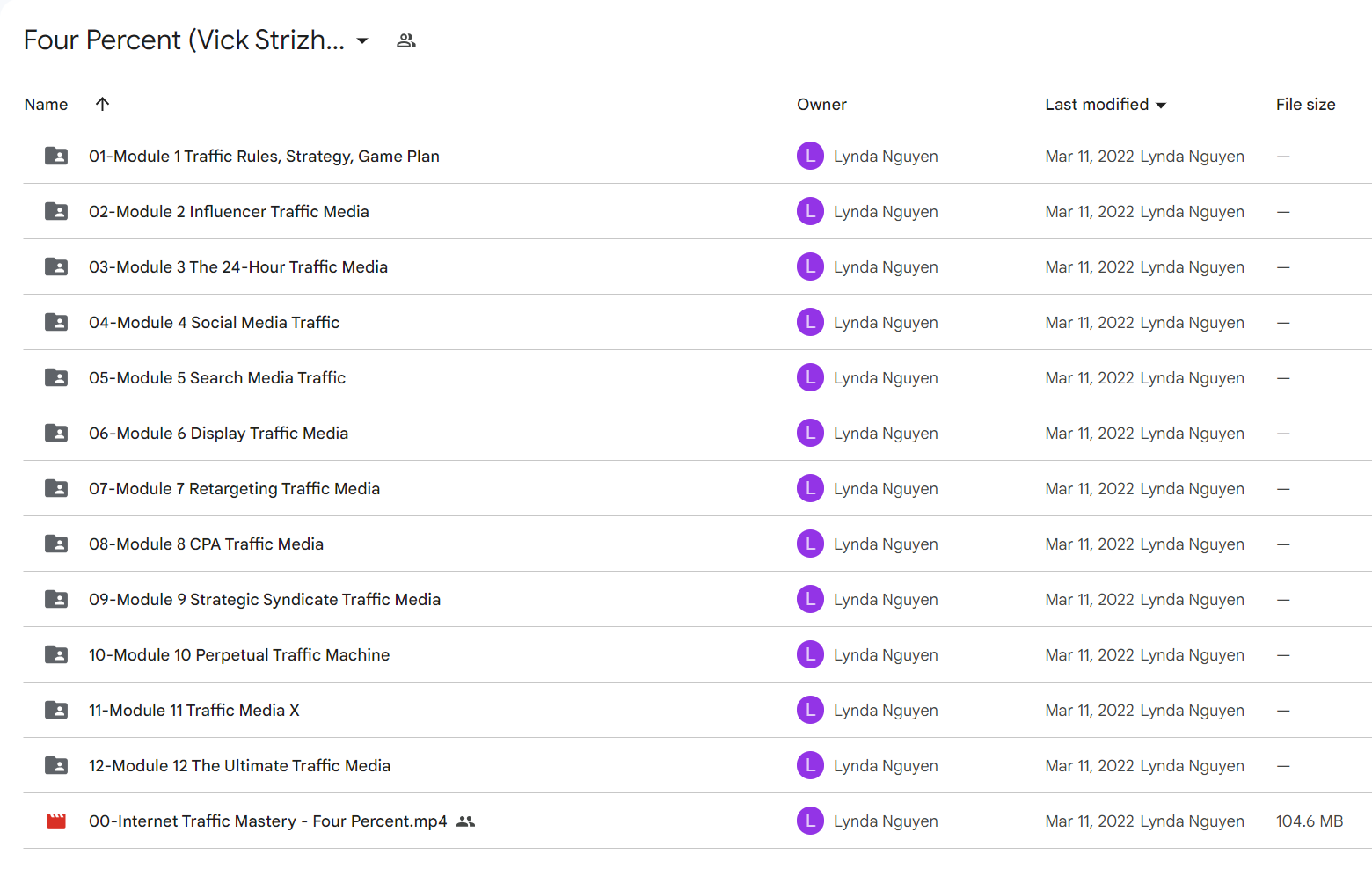Open the folder title dropdown arrow
The width and height of the screenshot is (1372, 876).
point(362,40)
